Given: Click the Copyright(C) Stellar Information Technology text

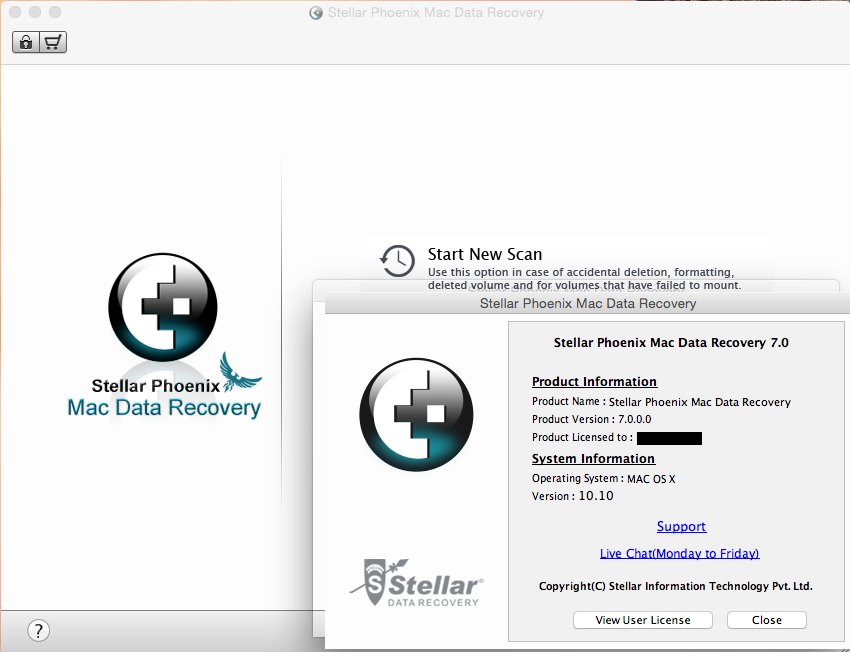Looking at the screenshot, I should pos(675,586).
